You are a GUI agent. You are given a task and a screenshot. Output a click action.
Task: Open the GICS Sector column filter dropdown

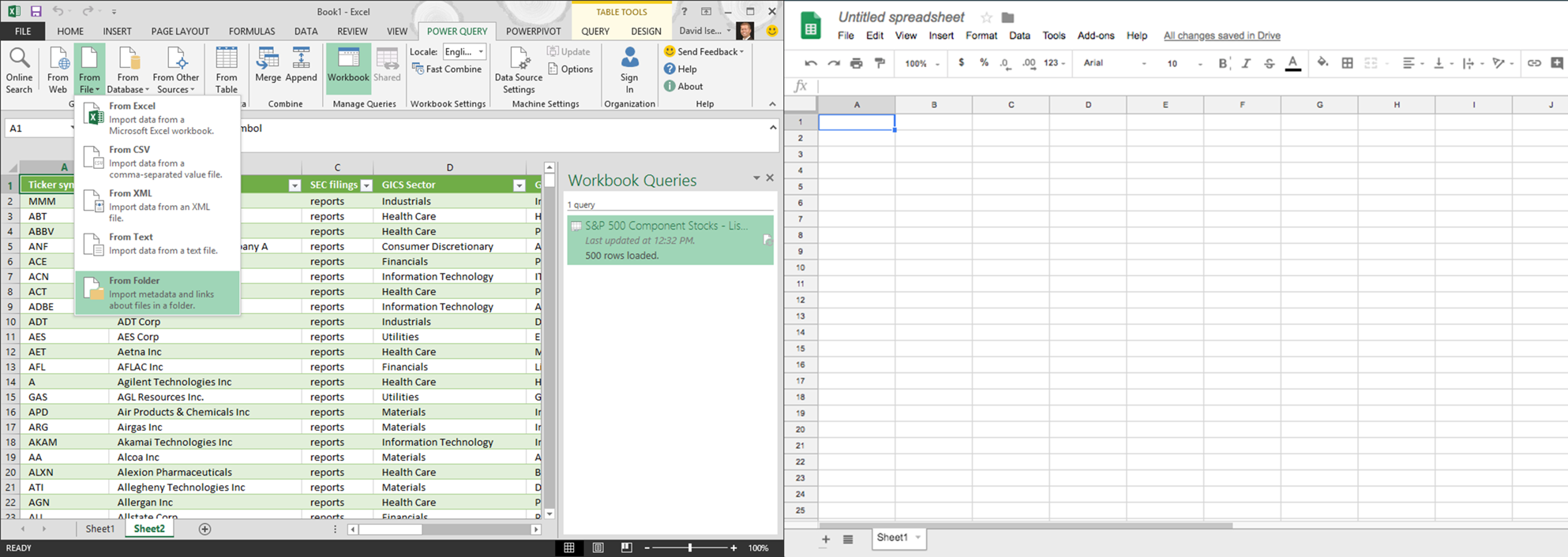[519, 185]
